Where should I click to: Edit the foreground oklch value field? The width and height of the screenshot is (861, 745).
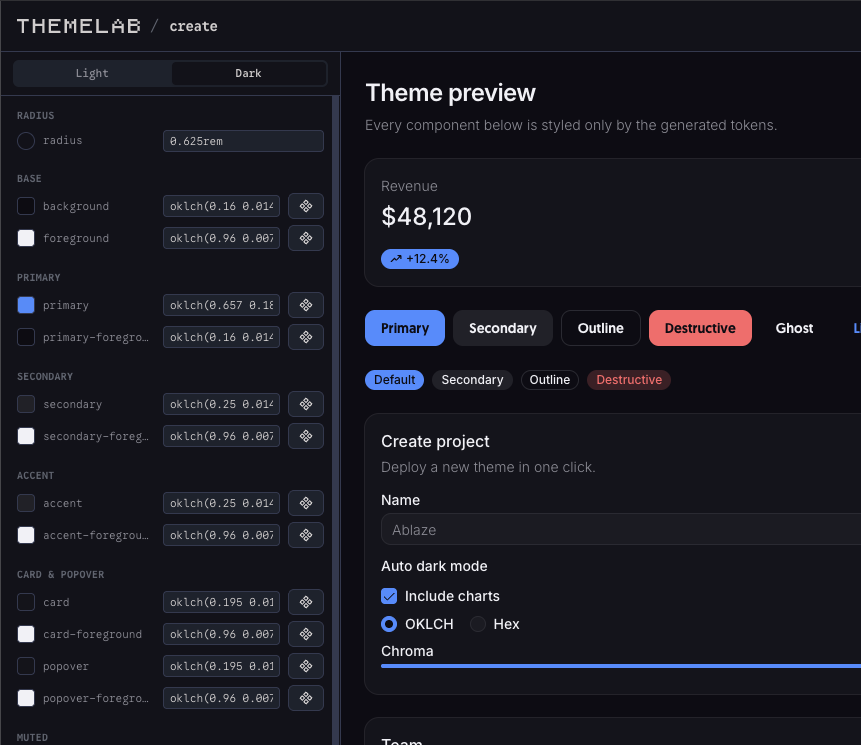[221, 238]
